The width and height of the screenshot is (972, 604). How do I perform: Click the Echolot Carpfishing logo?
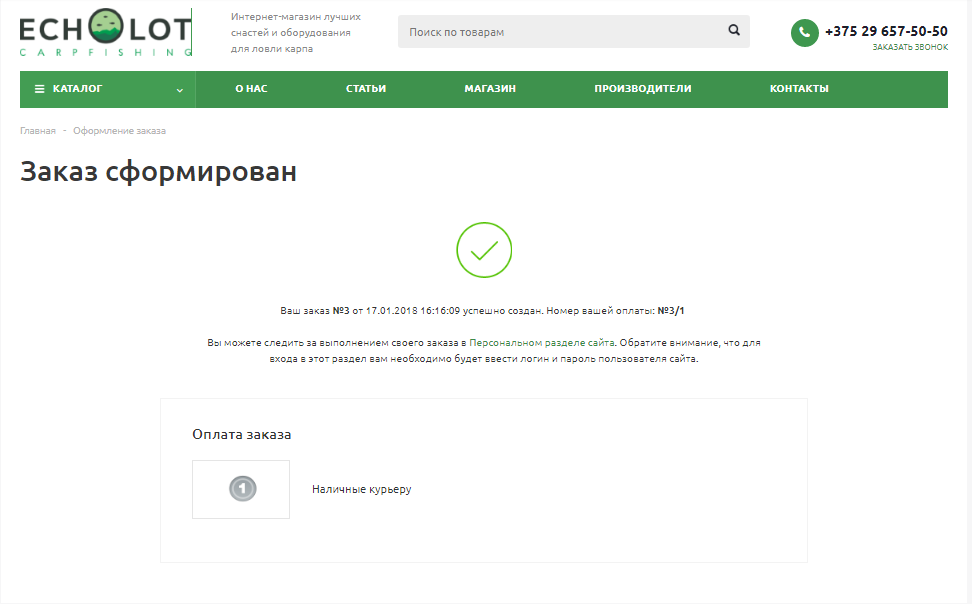[x=105, y=33]
